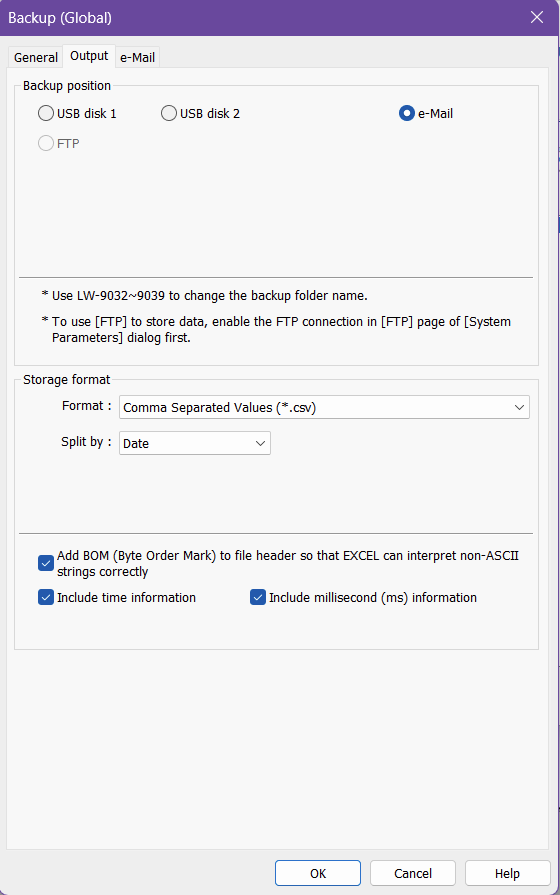This screenshot has width=560, height=895.
Task: Click the Cancel button
Action: tap(413, 873)
